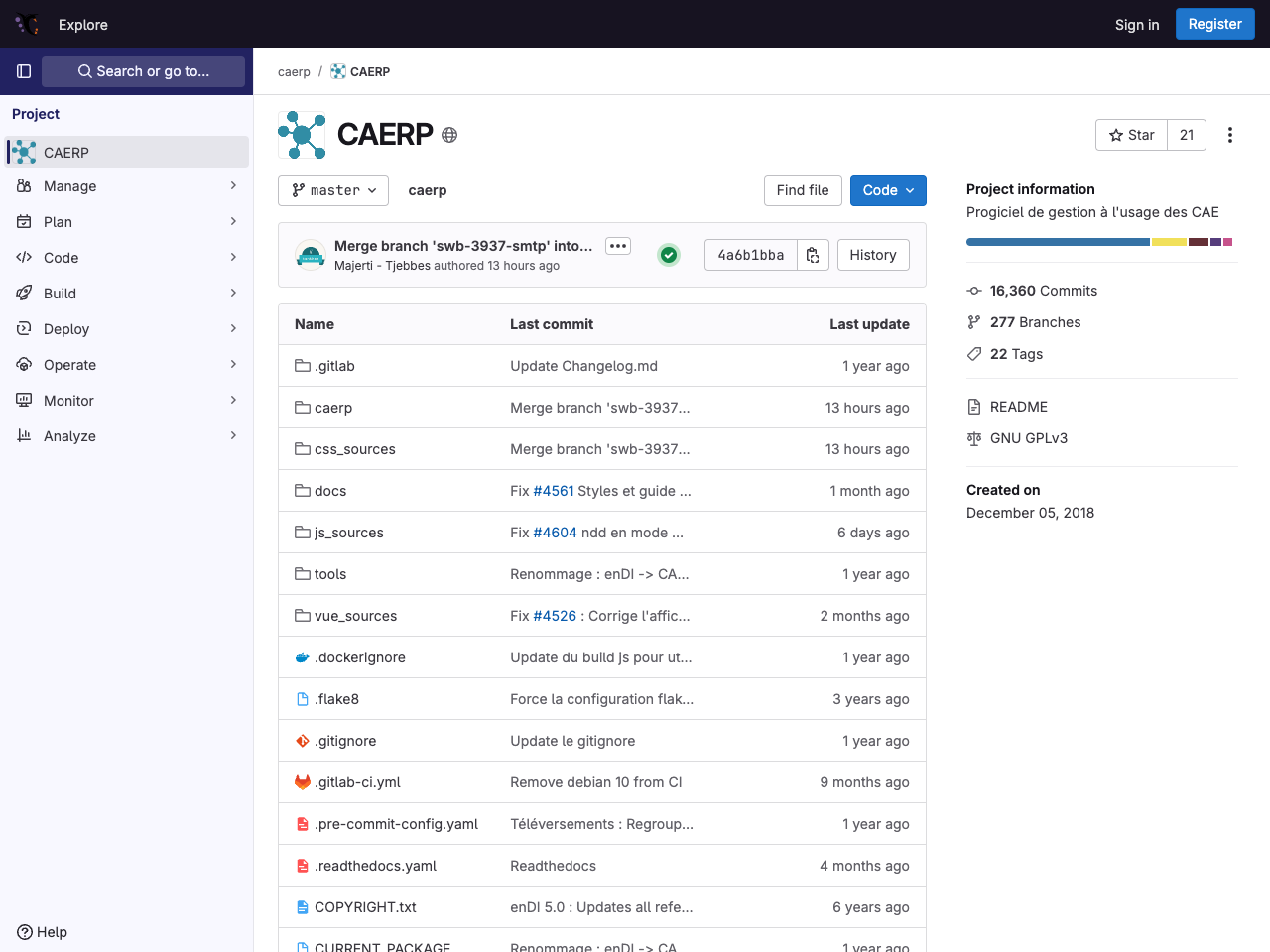1270x952 pixels.
Task: Click the Help question mark icon
Action: coord(25,932)
